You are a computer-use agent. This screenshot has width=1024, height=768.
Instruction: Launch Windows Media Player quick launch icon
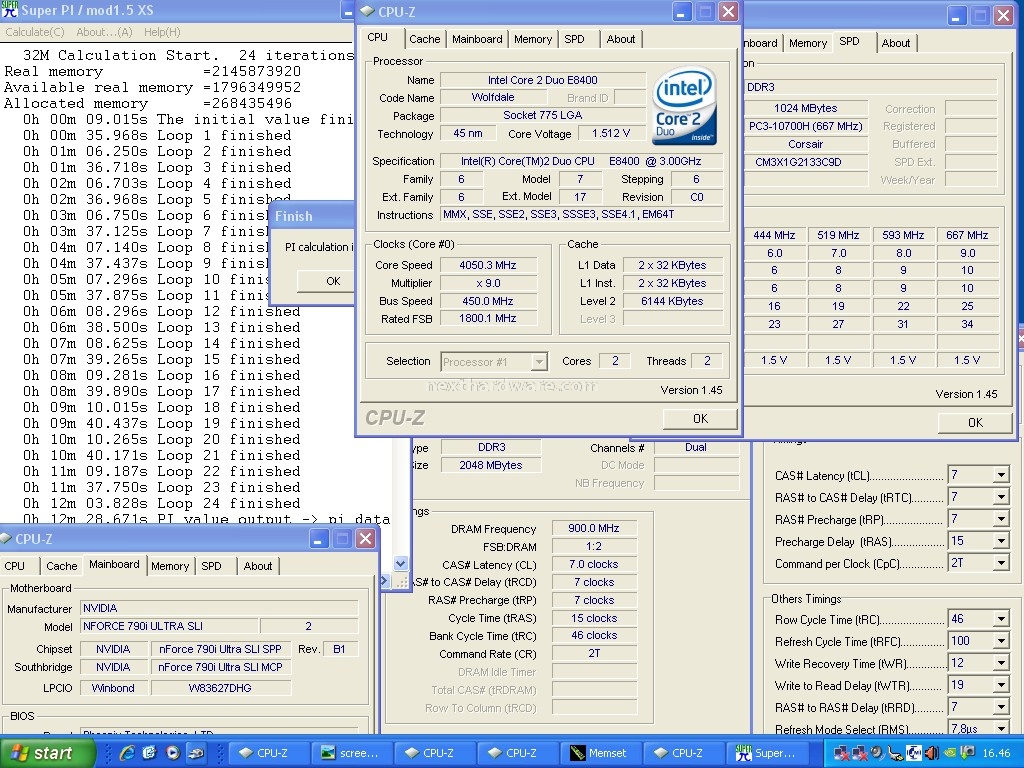pyautogui.click(x=172, y=753)
